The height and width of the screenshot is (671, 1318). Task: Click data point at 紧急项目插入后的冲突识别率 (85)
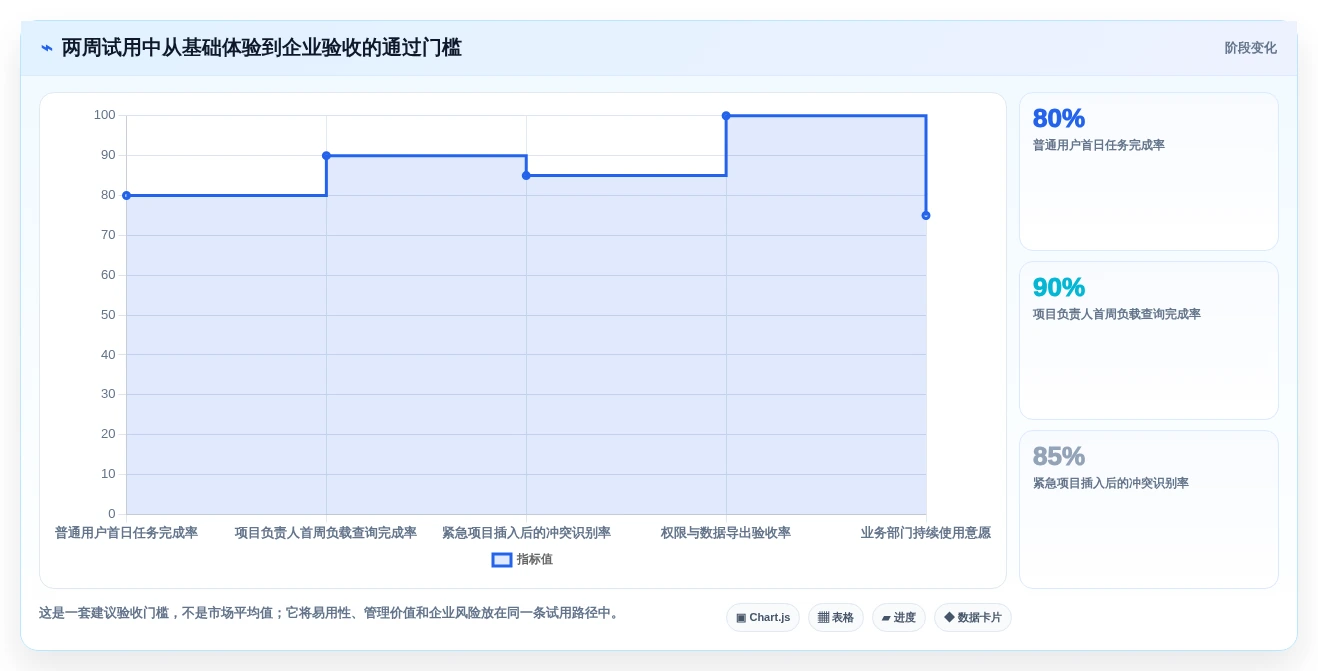pos(526,175)
